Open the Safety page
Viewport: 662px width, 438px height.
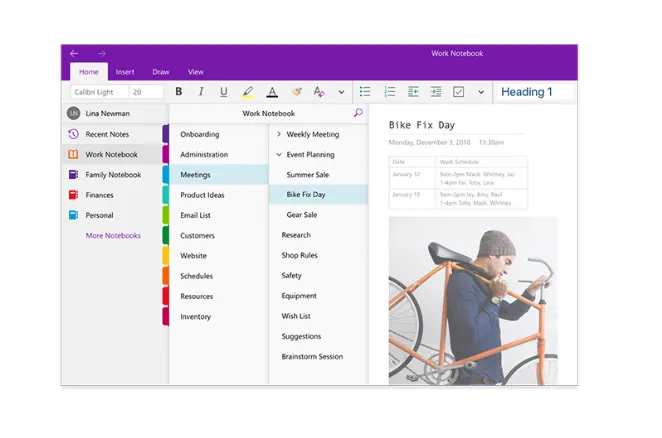pos(319,275)
